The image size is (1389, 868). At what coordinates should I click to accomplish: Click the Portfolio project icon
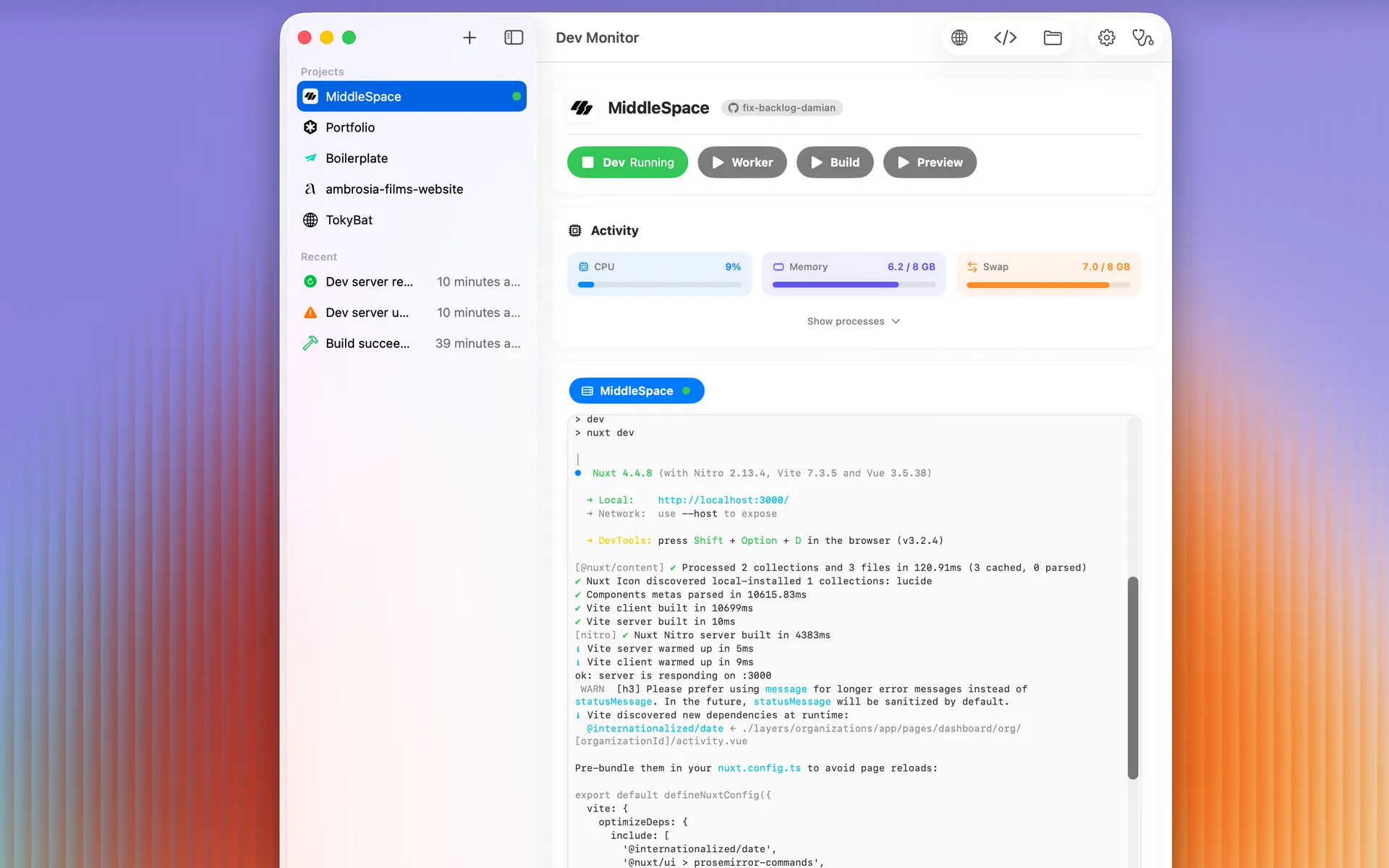(x=310, y=127)
